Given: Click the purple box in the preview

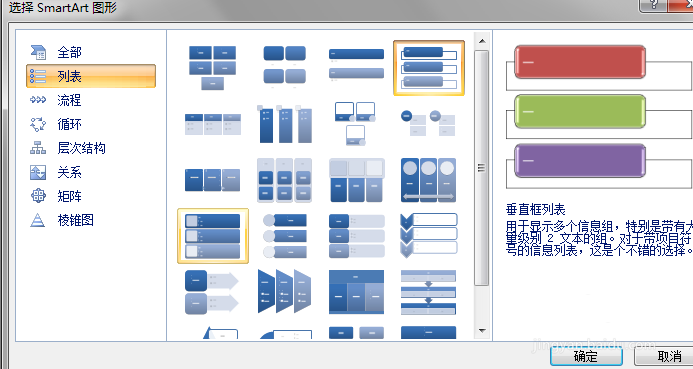Looking at the screenshot, I should tap(580, 161).
